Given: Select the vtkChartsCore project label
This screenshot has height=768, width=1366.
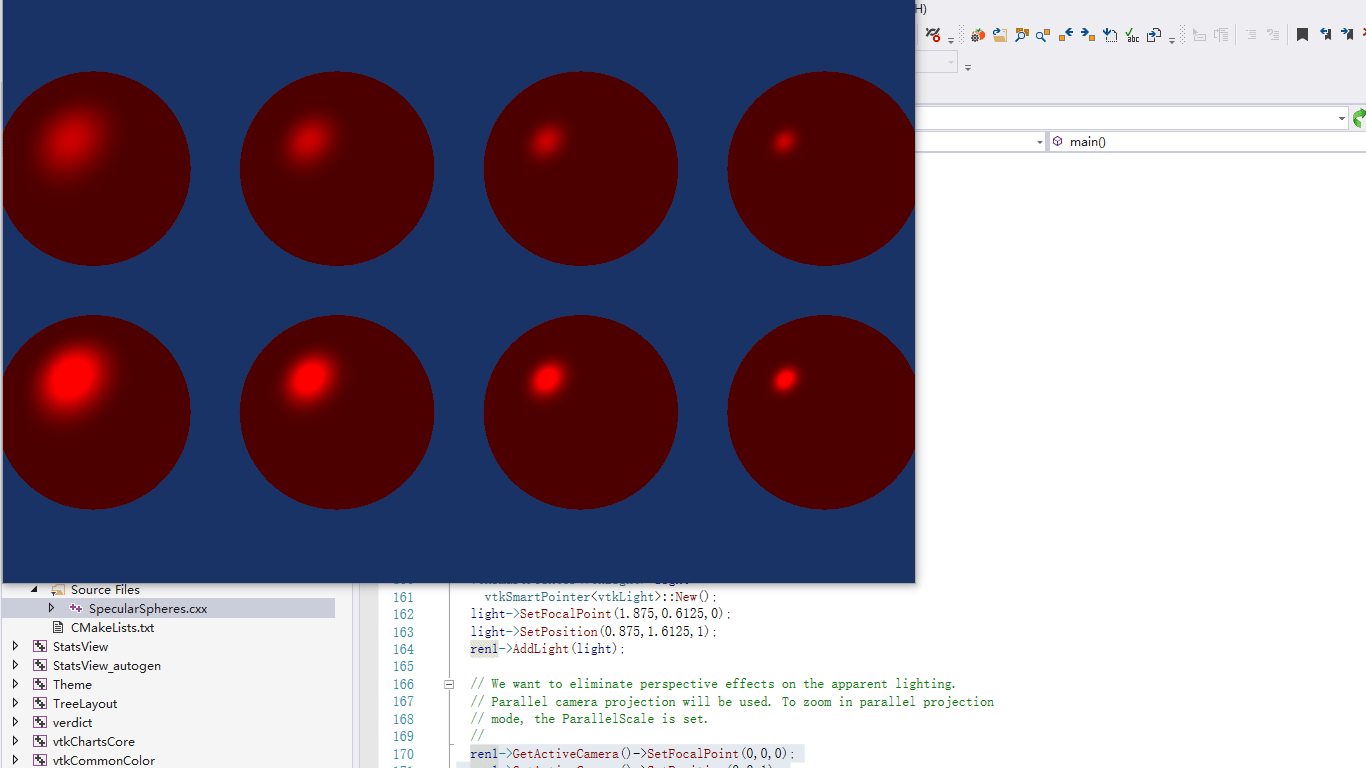Looking at the screenshot, I should coord(93,742).
